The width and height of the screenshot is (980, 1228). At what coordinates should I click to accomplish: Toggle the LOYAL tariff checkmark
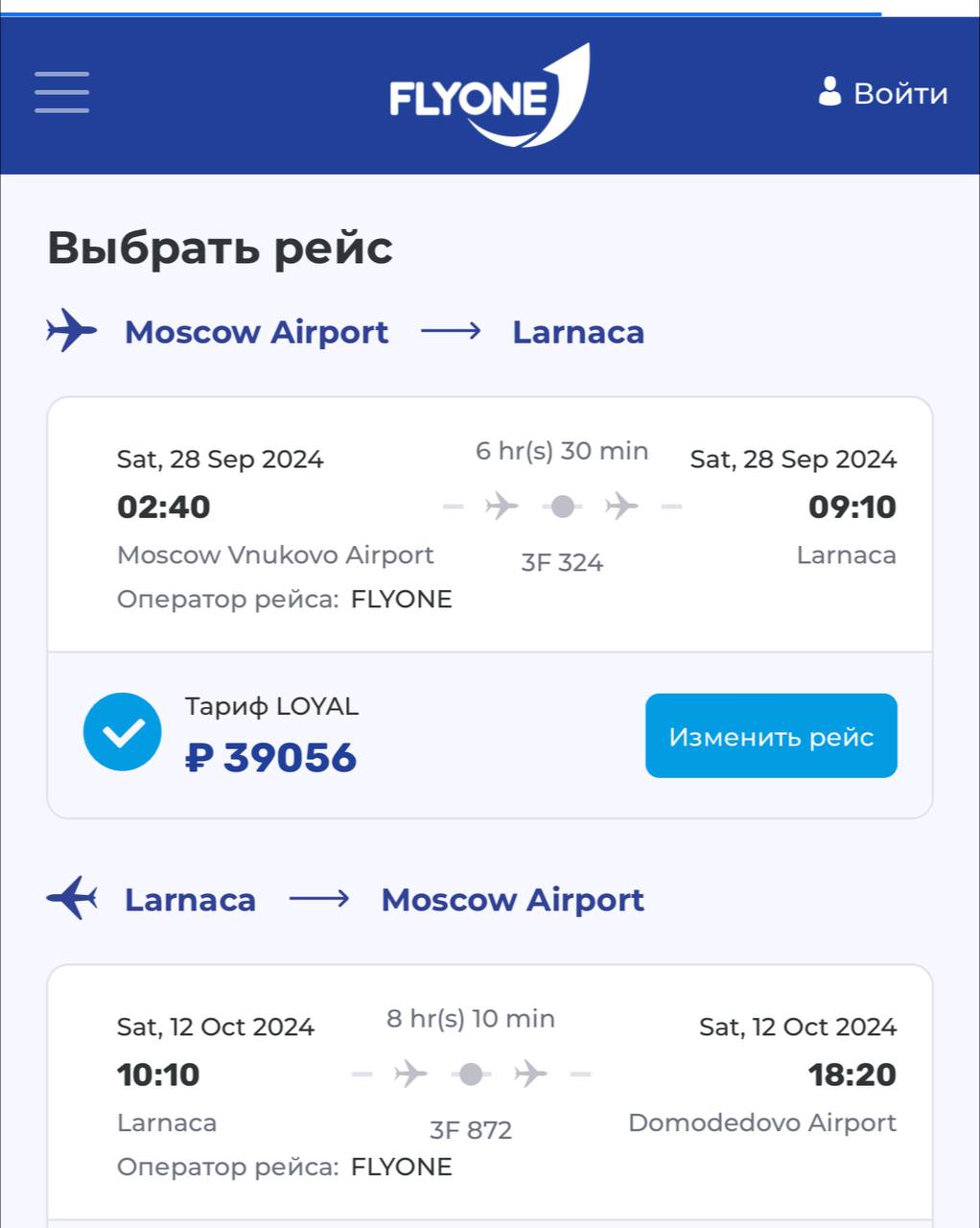click(x=123, y=732)
